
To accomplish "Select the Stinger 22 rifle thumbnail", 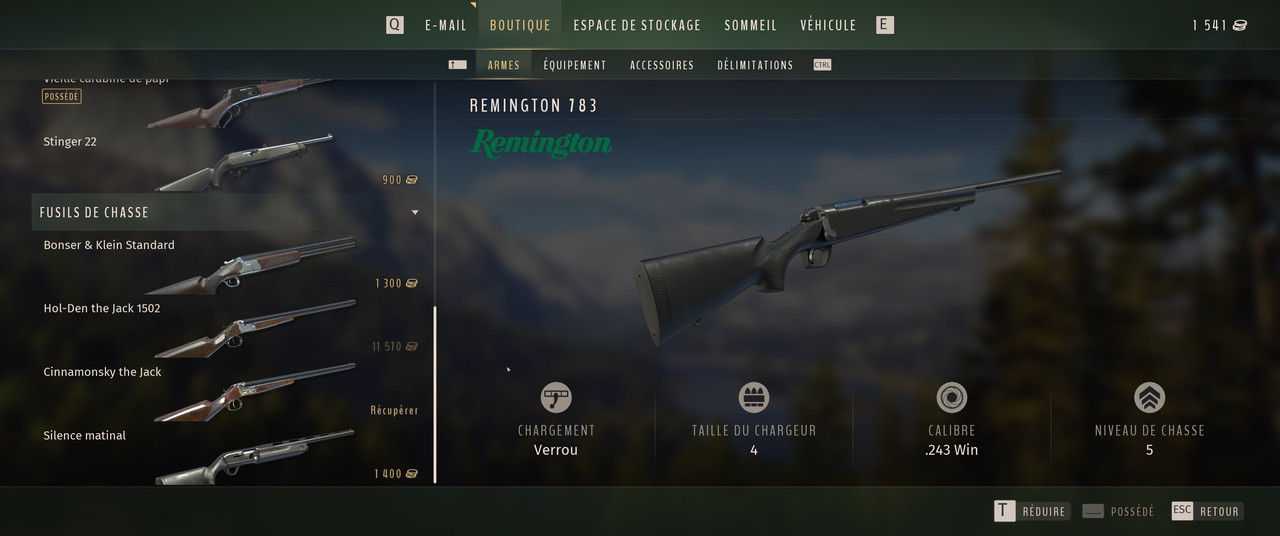I will (x=244, y=162).
